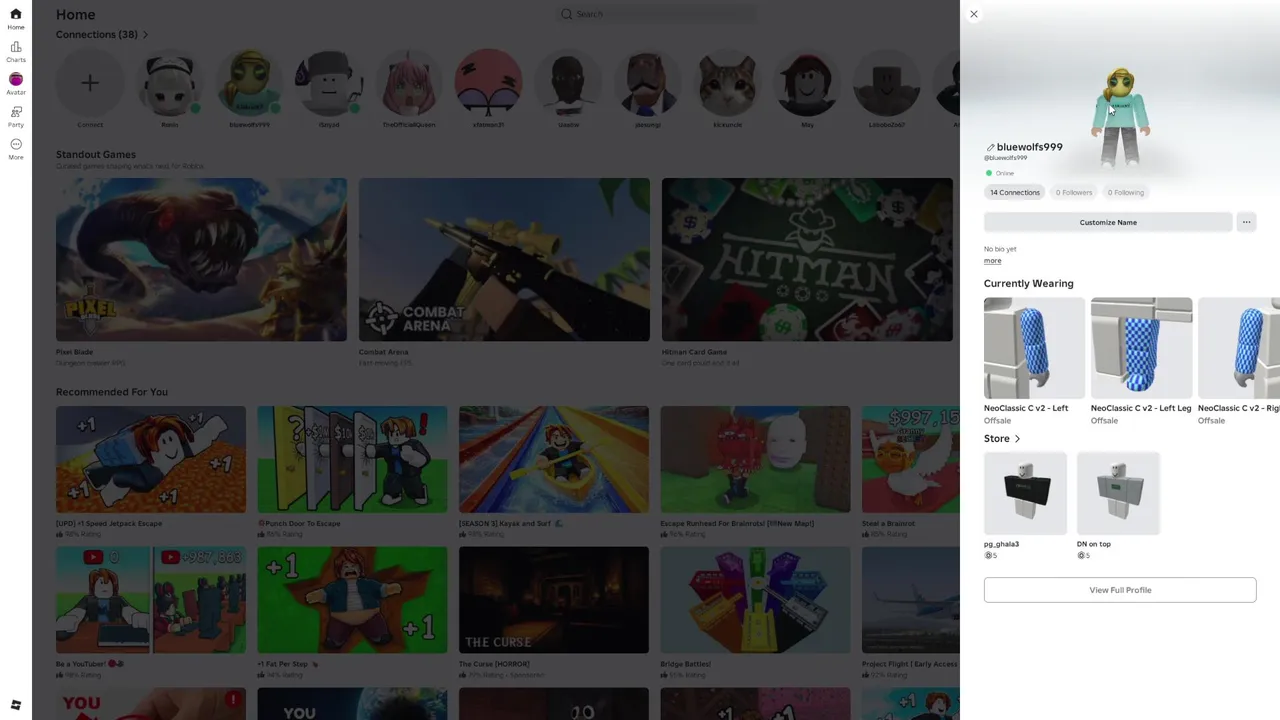Open Charts in the left sidebar
This screenshot has width=1280, height=720.
click(16, 52)
